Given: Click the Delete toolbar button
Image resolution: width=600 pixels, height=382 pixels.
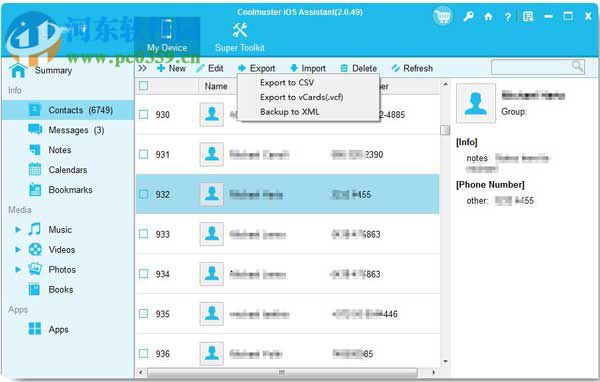Looking at the screenshot, I should tap(359, 68).
